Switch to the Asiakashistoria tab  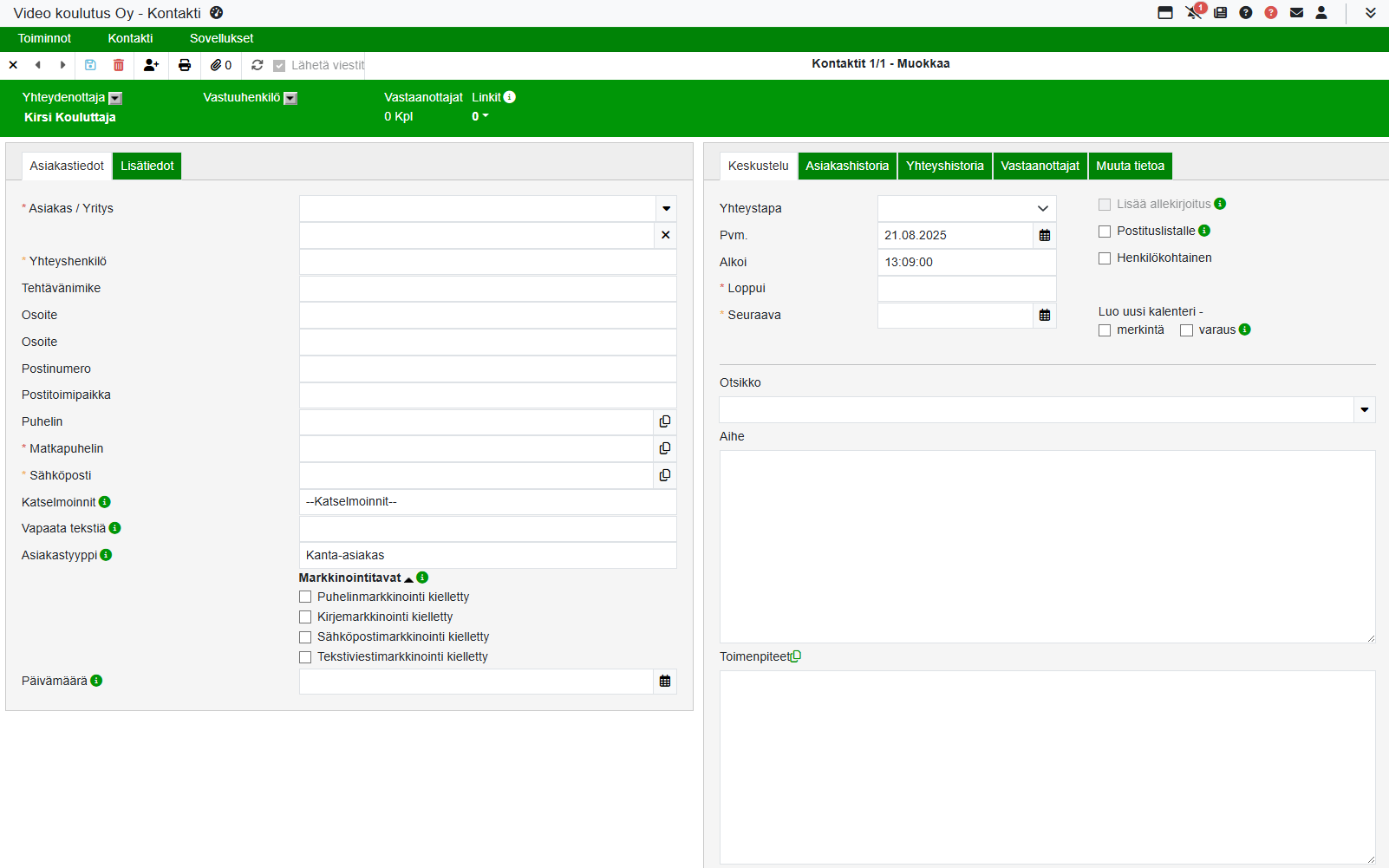tap(847, 166)
